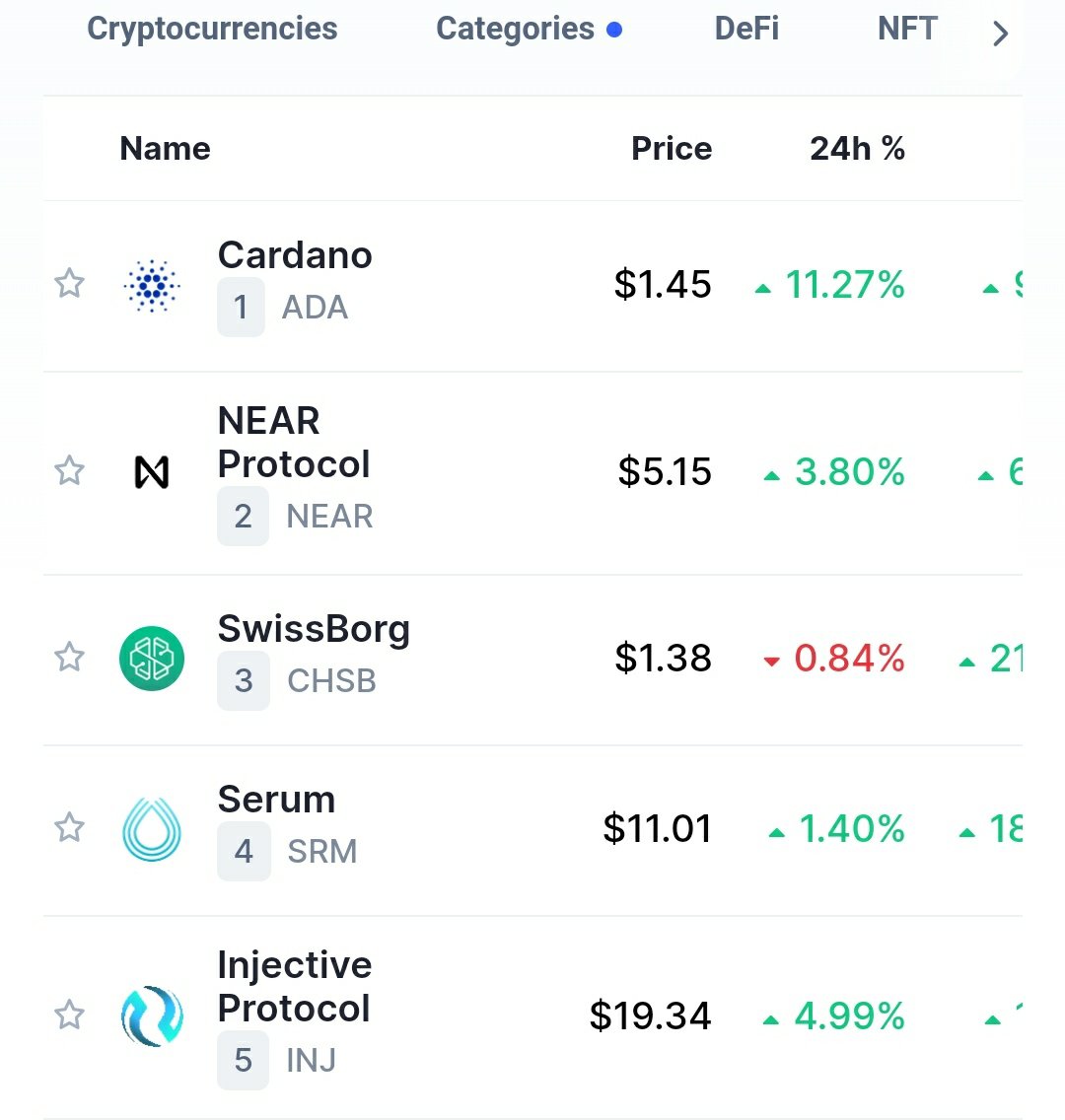Click the SwissBorg green logo
This screenshot has height=1120, width=1065.
[152, 659]
